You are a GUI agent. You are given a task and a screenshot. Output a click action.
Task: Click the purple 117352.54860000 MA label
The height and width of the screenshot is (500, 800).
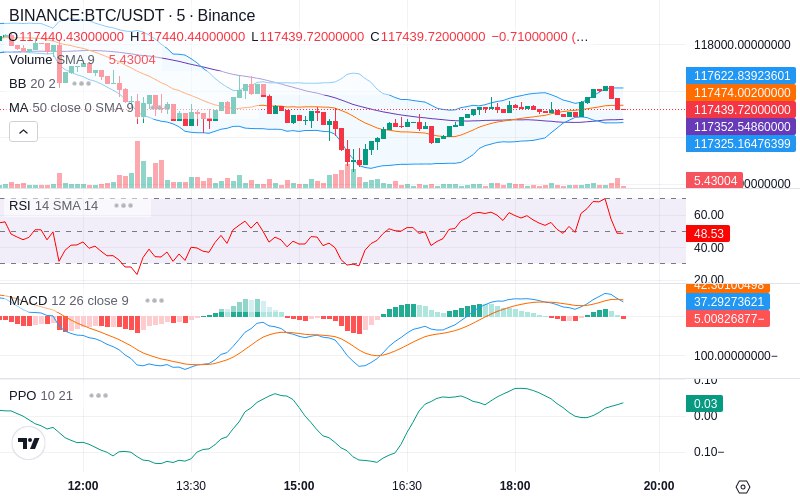point(741,127)
